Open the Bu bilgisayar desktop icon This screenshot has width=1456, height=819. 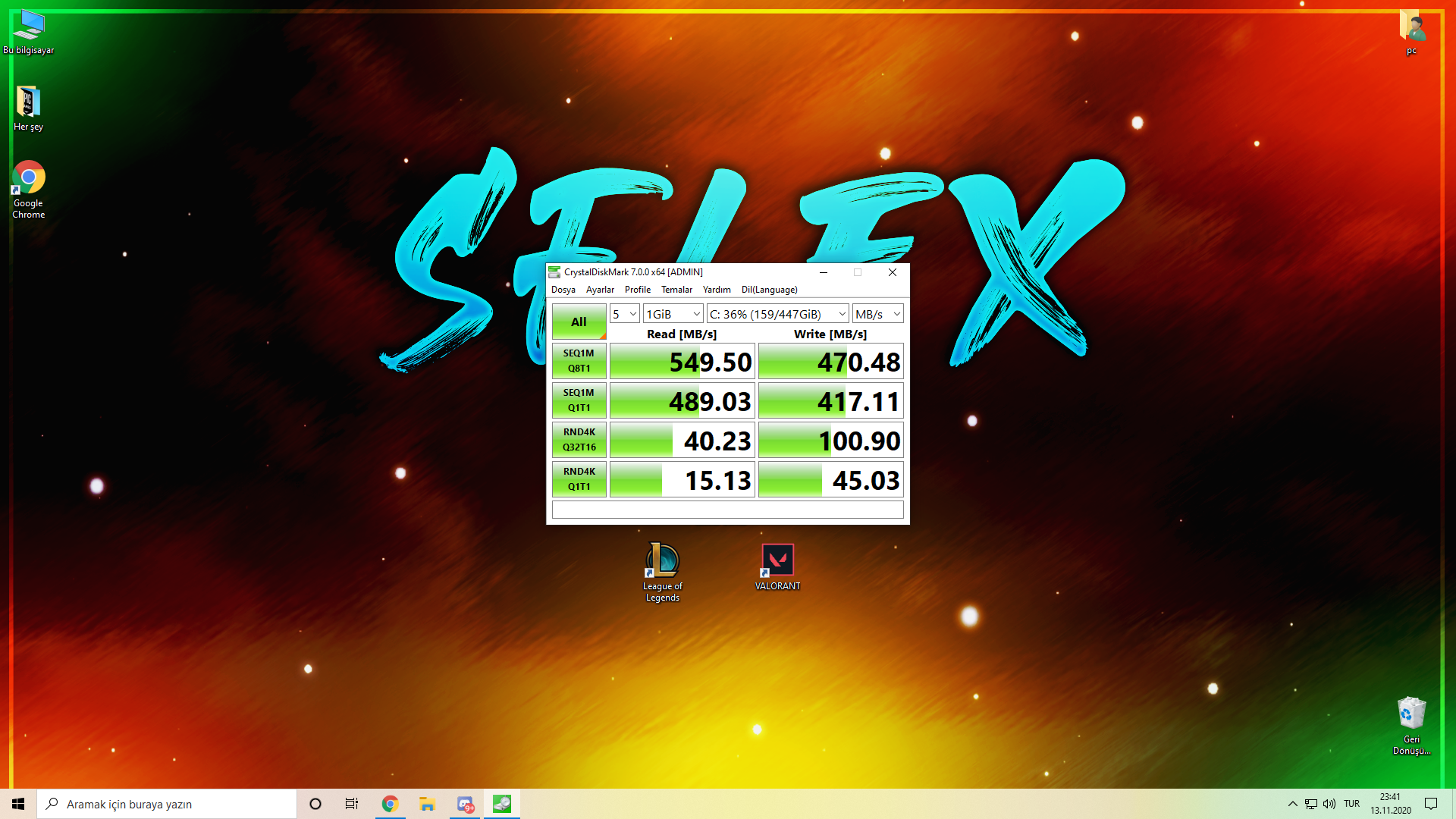coord(29,27)
